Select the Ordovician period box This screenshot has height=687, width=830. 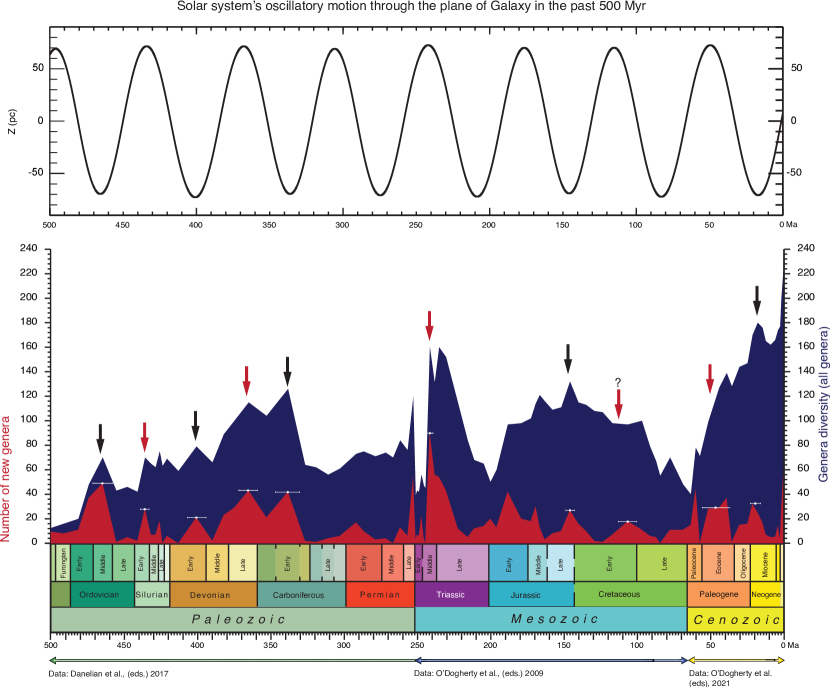point(102,594)
